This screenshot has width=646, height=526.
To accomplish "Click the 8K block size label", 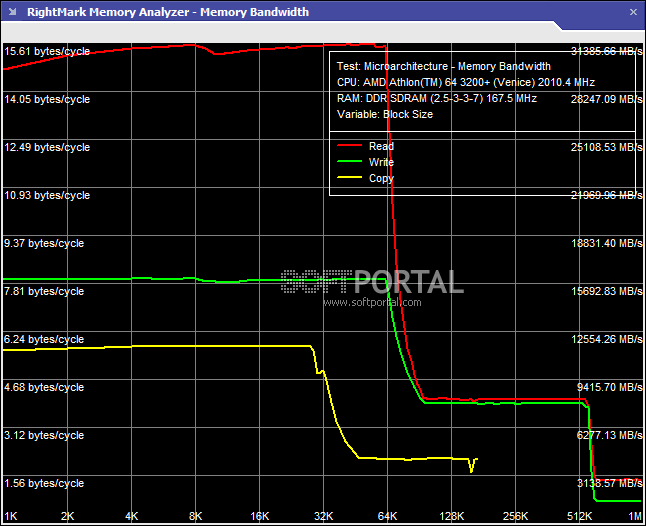I will [196, 516].
